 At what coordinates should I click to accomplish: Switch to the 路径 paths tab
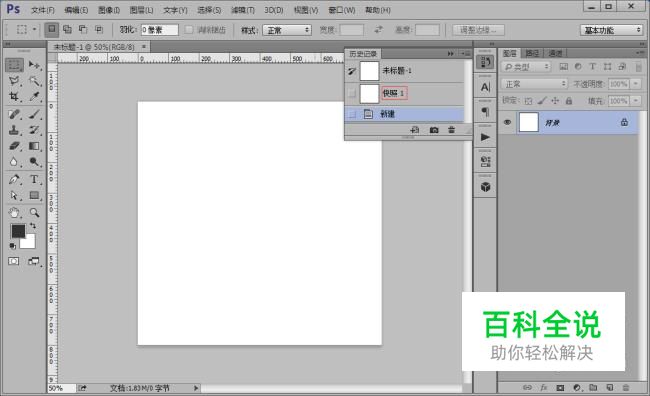(532, 53)
